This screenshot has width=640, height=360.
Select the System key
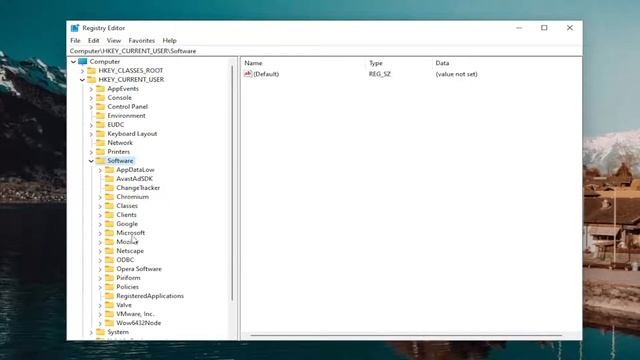(x=118, y=332)
